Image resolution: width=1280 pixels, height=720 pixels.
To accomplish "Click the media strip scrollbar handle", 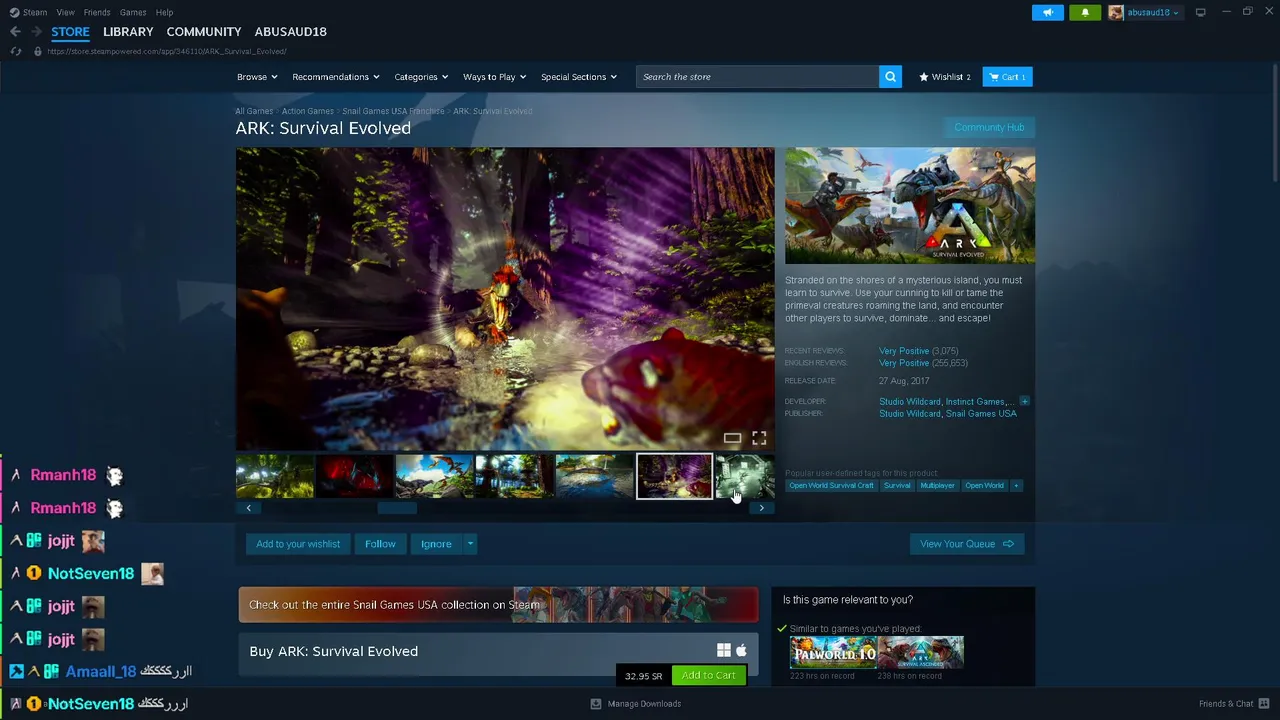I will 397,508.
